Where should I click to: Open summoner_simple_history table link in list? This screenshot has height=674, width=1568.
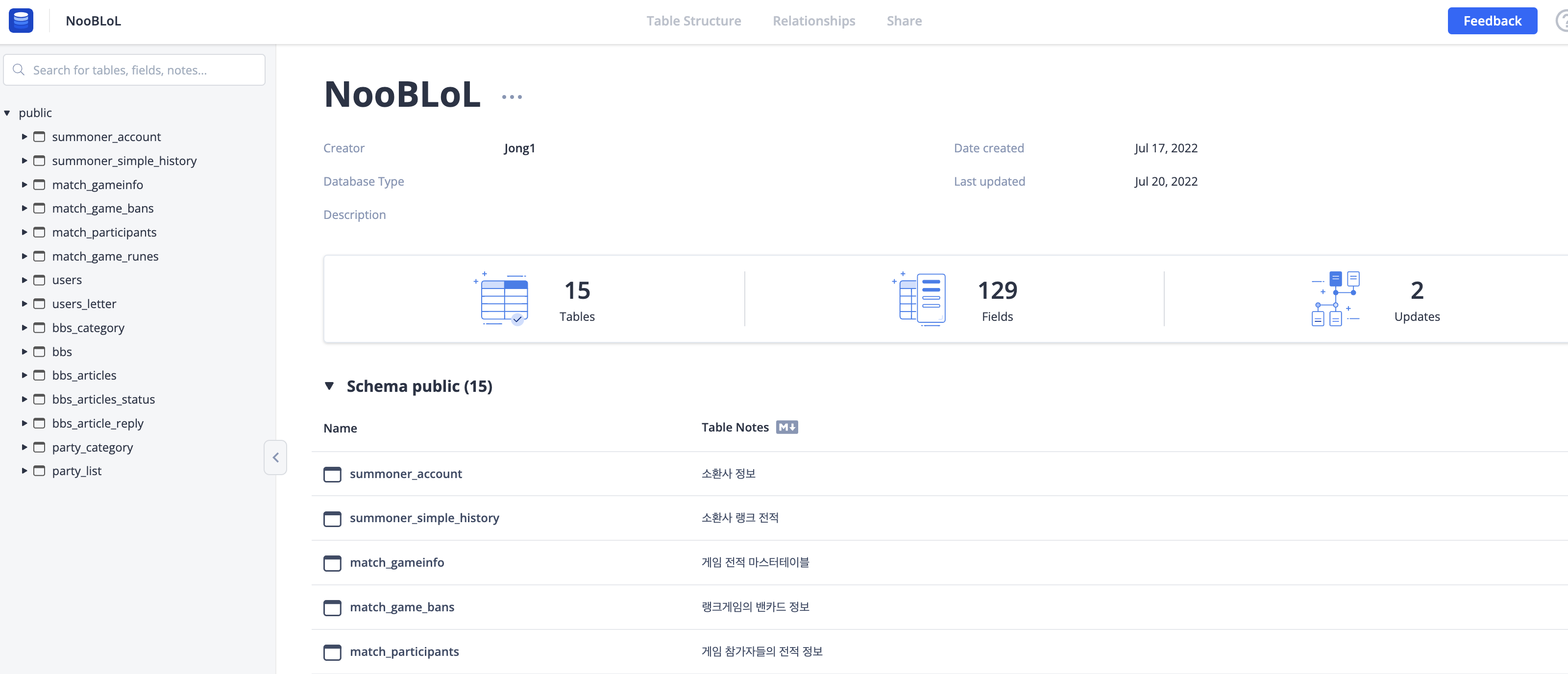click(424, 518)
